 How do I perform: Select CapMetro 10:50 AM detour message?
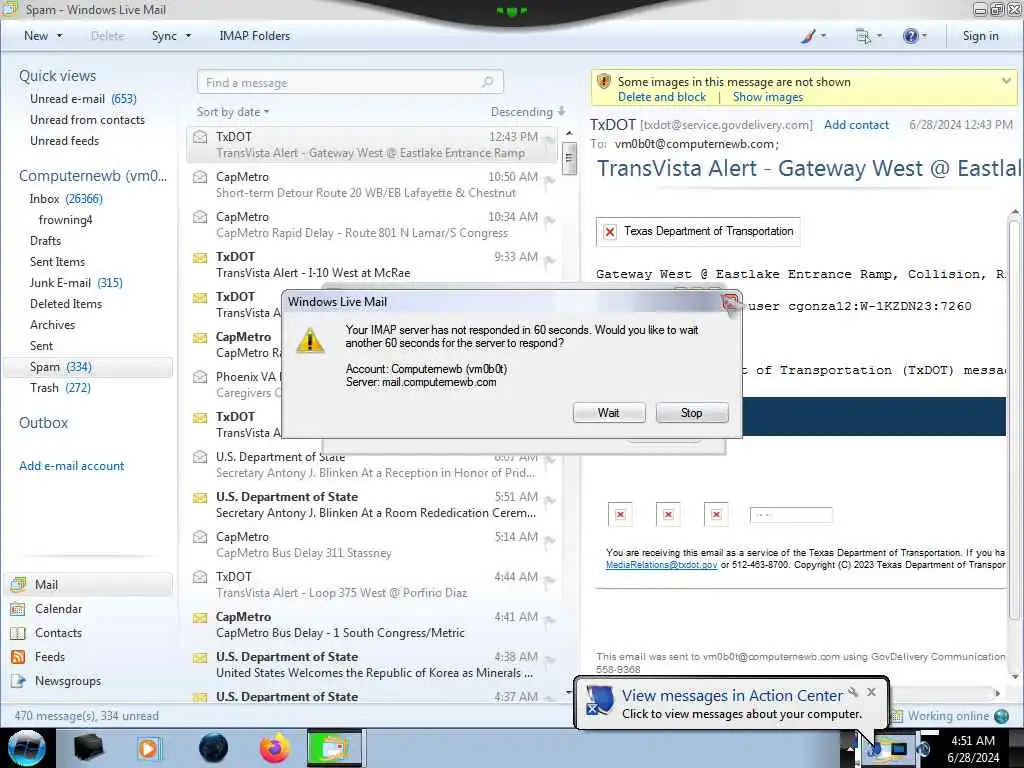coord(372,185)
